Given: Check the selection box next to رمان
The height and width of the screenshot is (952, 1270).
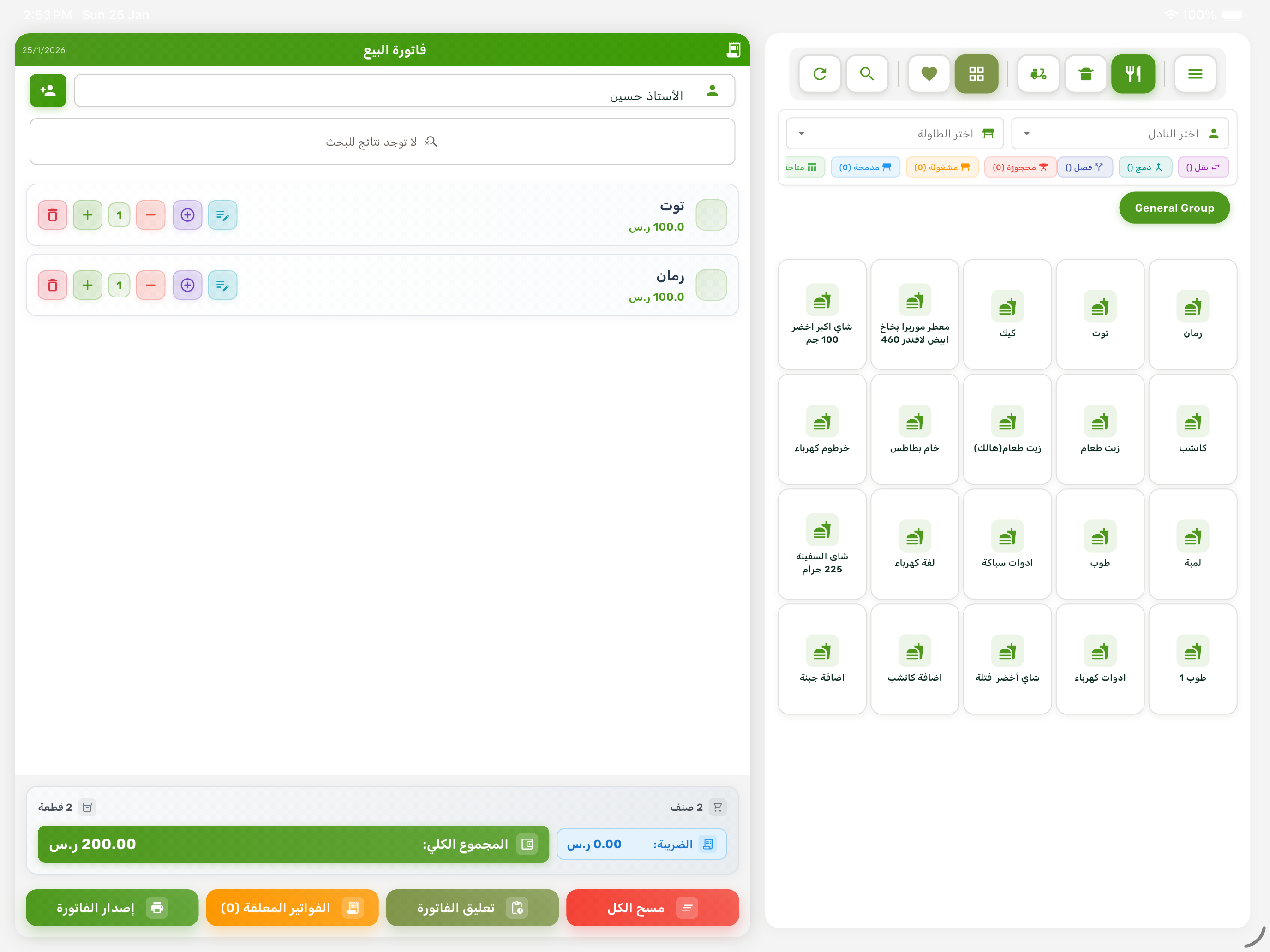Looking at the screenshot, I should [x=711, y=285].
